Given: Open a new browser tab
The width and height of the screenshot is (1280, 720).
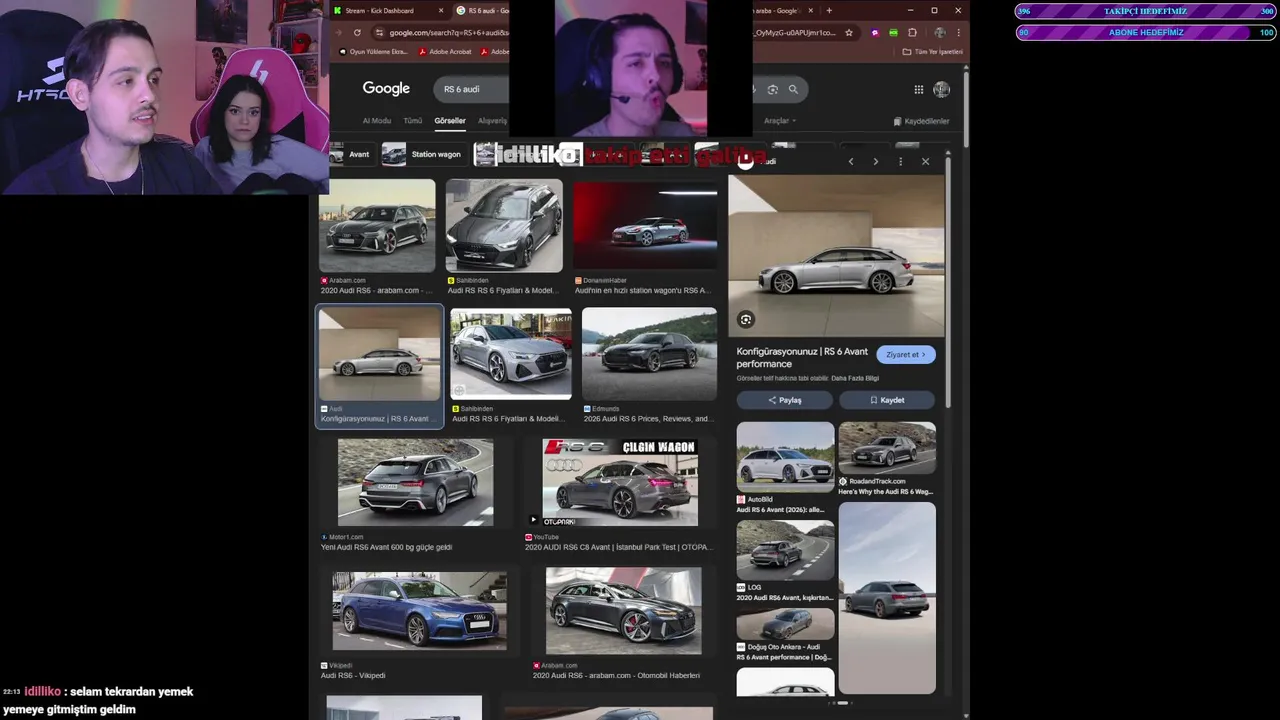Looking at the screenshot, I should 828,10.
